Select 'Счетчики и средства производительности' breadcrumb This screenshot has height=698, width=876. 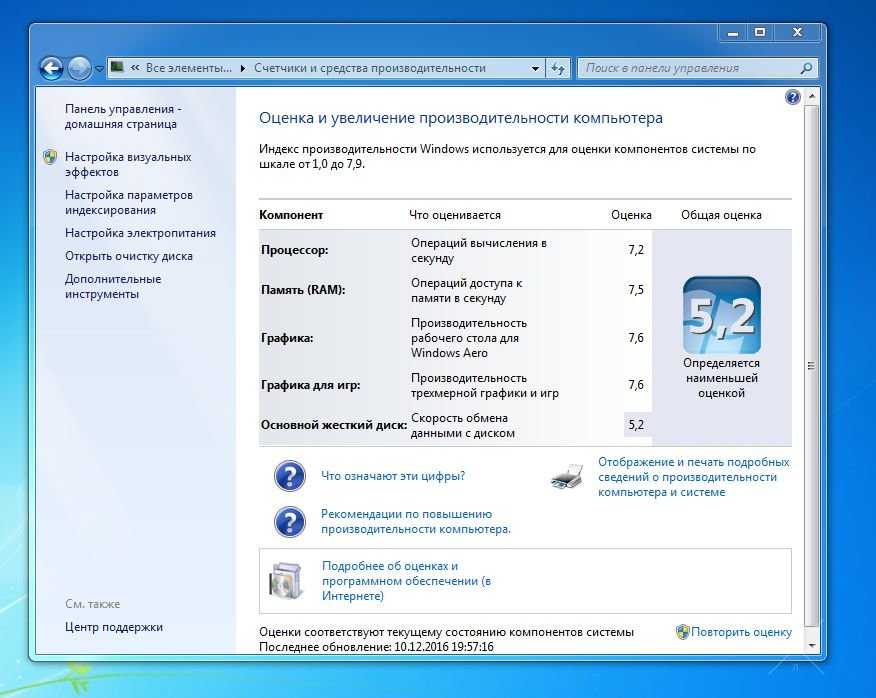click(x=370, y=68)
